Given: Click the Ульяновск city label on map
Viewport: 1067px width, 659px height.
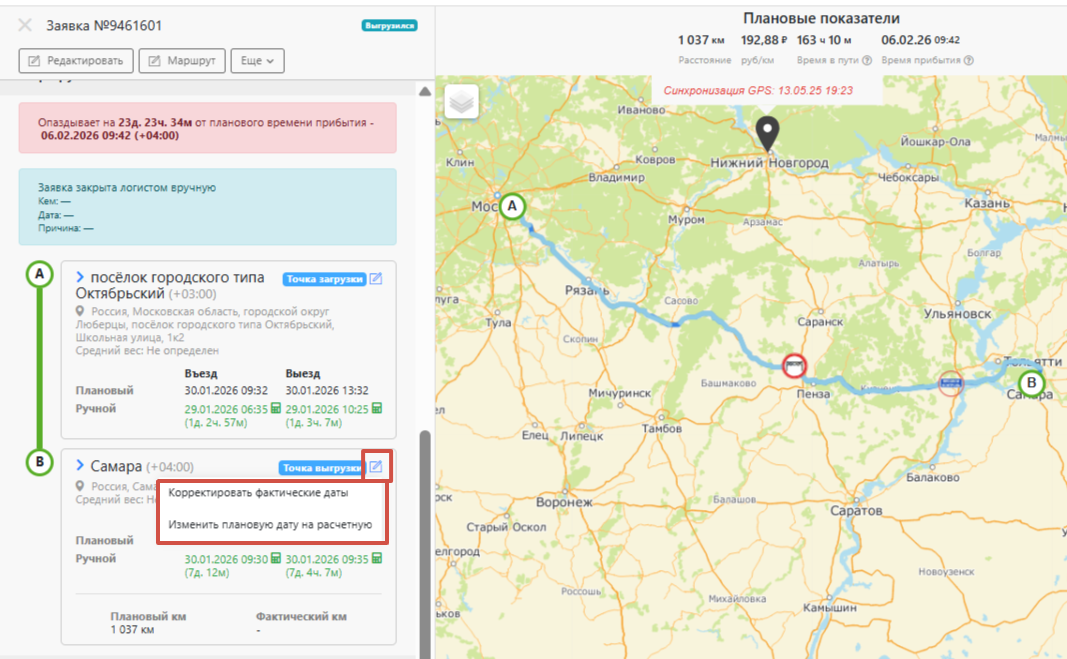Looking at the screenshot, I should click(957, 314).
